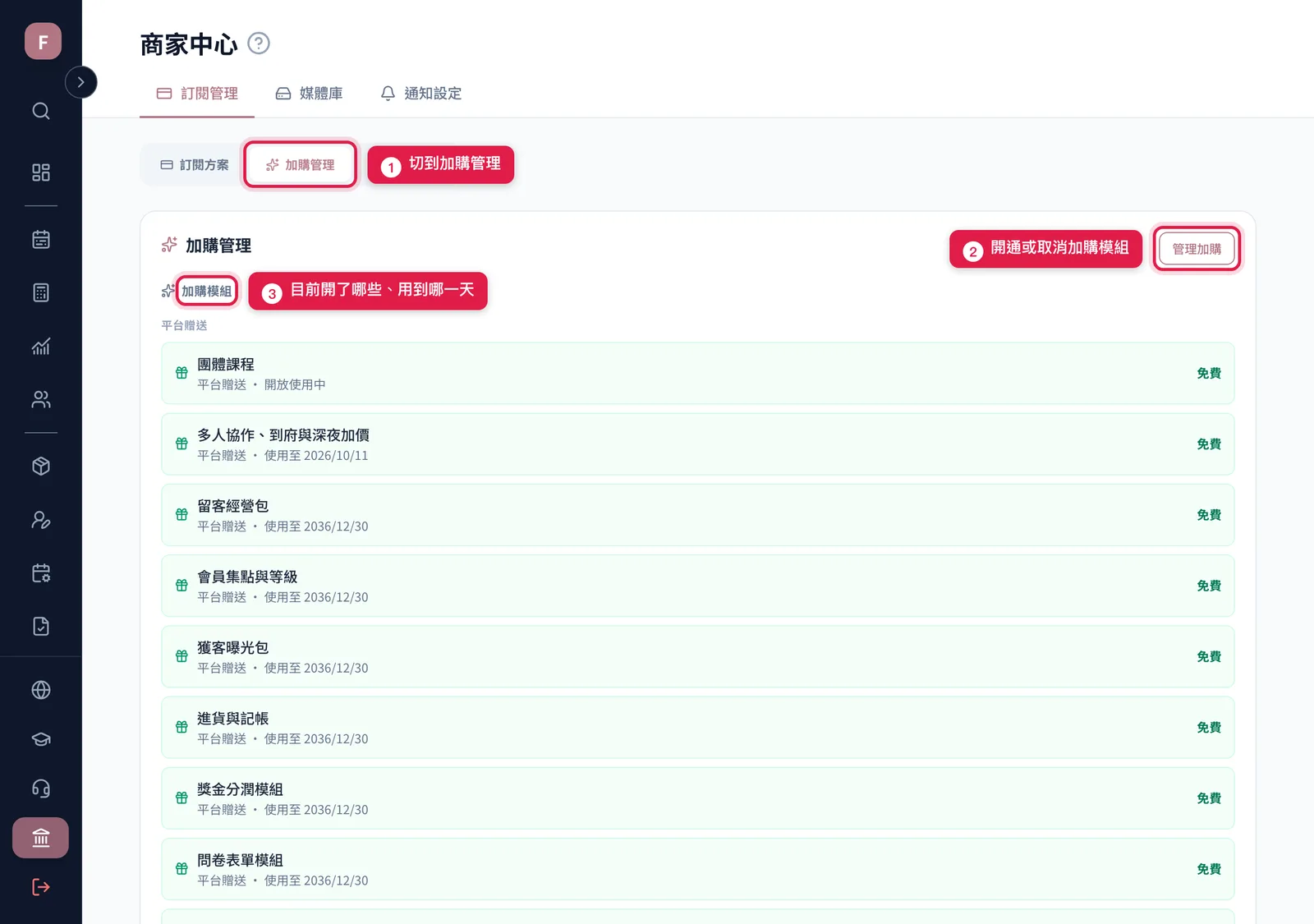
Task: Click the gift icon beside 團體課程
Action: pyautogui.click(x=181, y=373)
